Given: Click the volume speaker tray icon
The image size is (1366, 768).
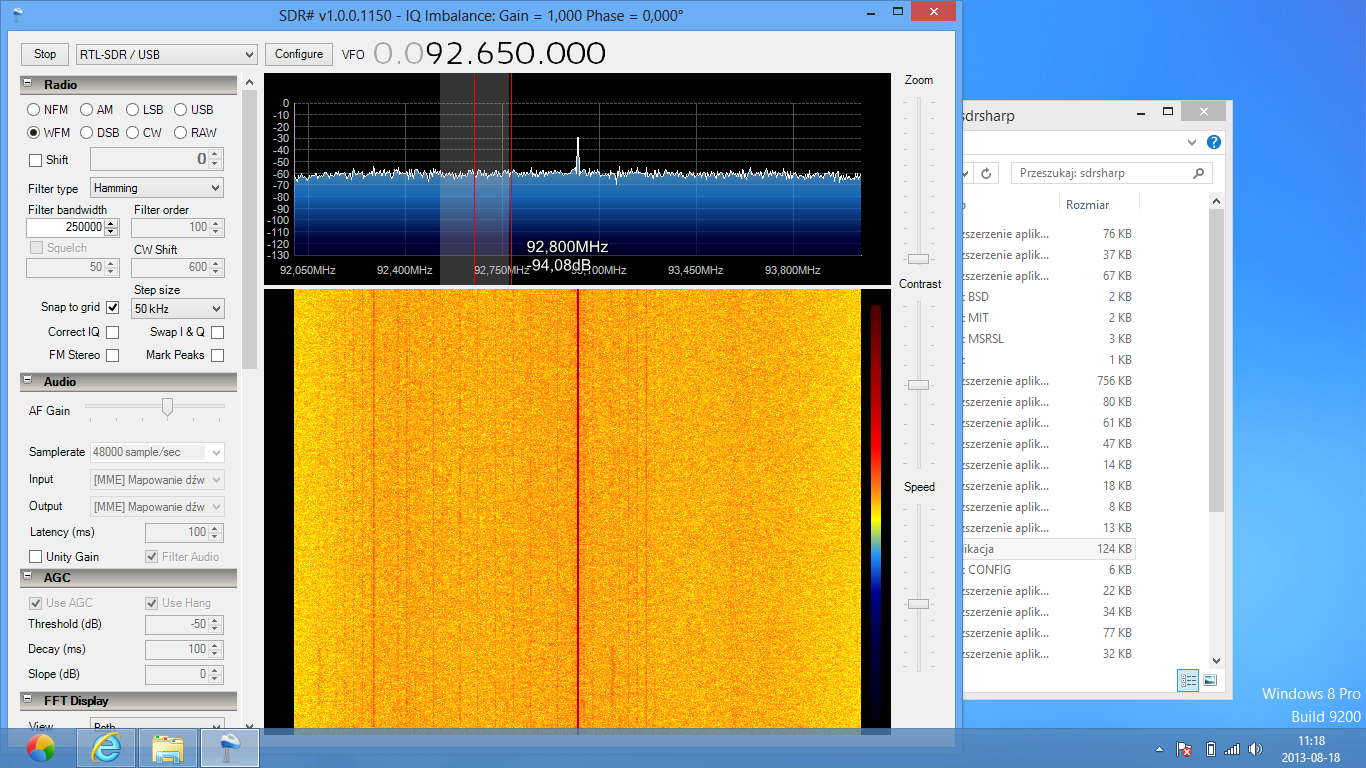Looking at the screenshot, I should pyautogui.click(x=1255, y=749).
